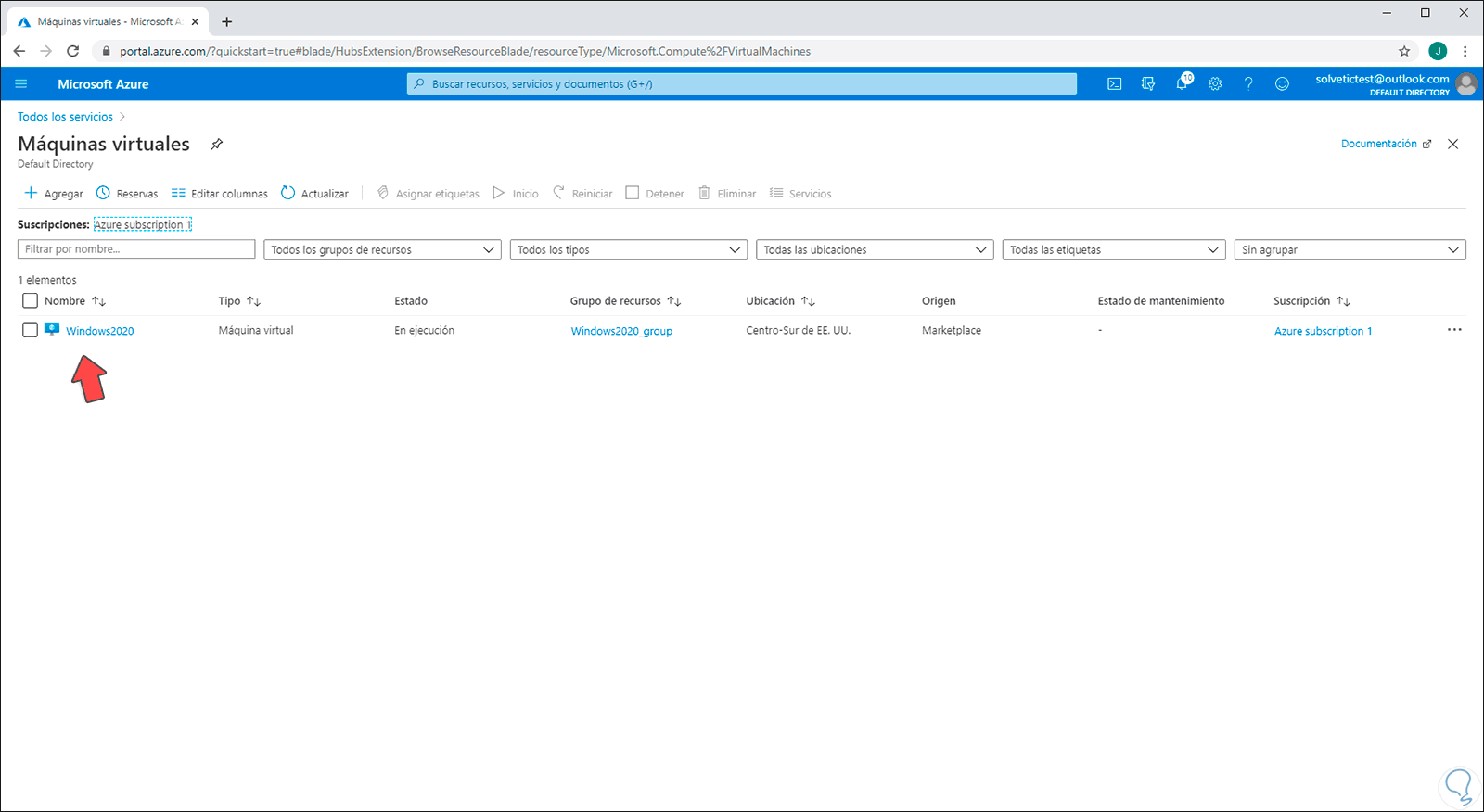The image size is (1484, 812).
Task: Expand the Sin agrupar grouping dropdown
Action: coord(1350,249)
